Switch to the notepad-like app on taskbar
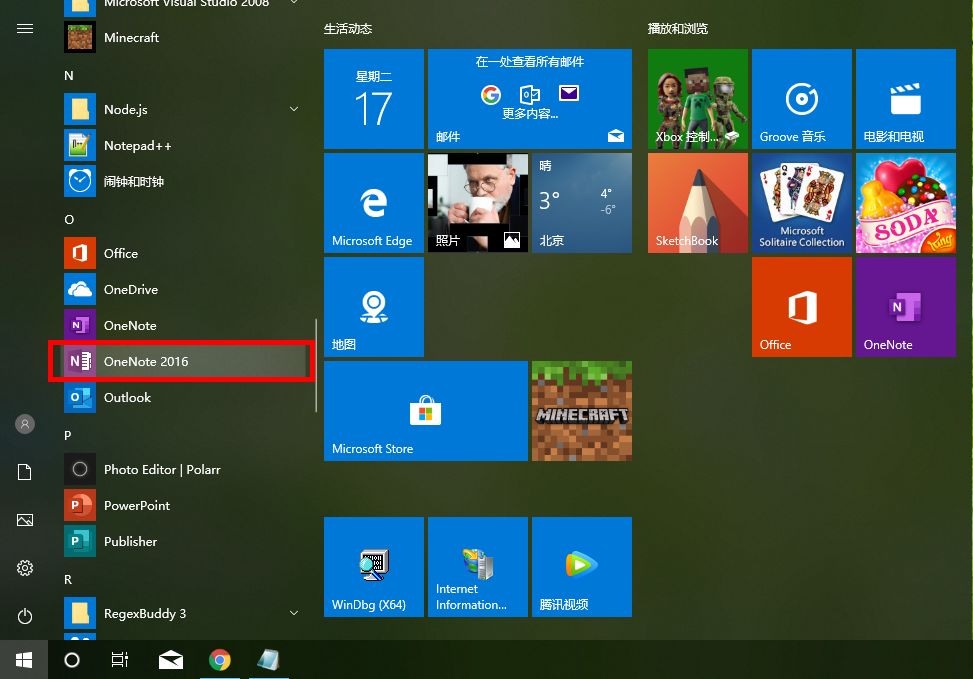Screen dimensions: 973x679 (268, 660)
